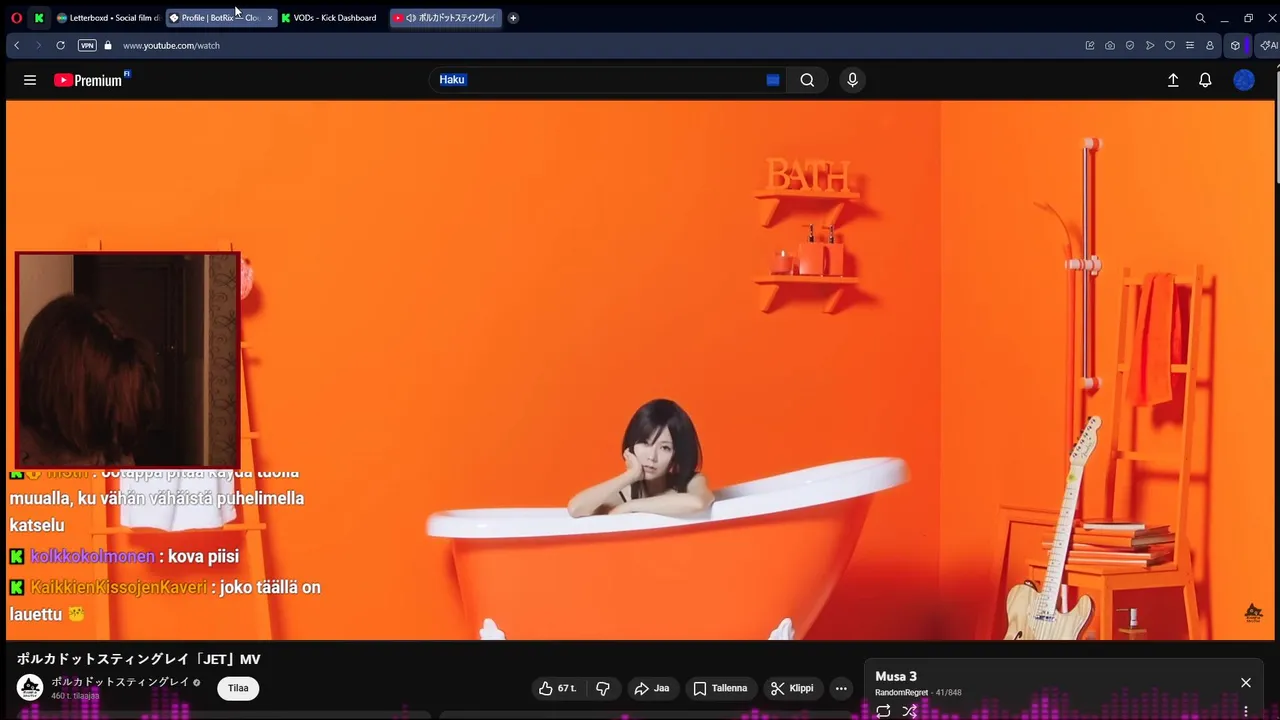Open the more actions three-dot menu
This screenshot has width=1280, height=720.
(841, 688)
